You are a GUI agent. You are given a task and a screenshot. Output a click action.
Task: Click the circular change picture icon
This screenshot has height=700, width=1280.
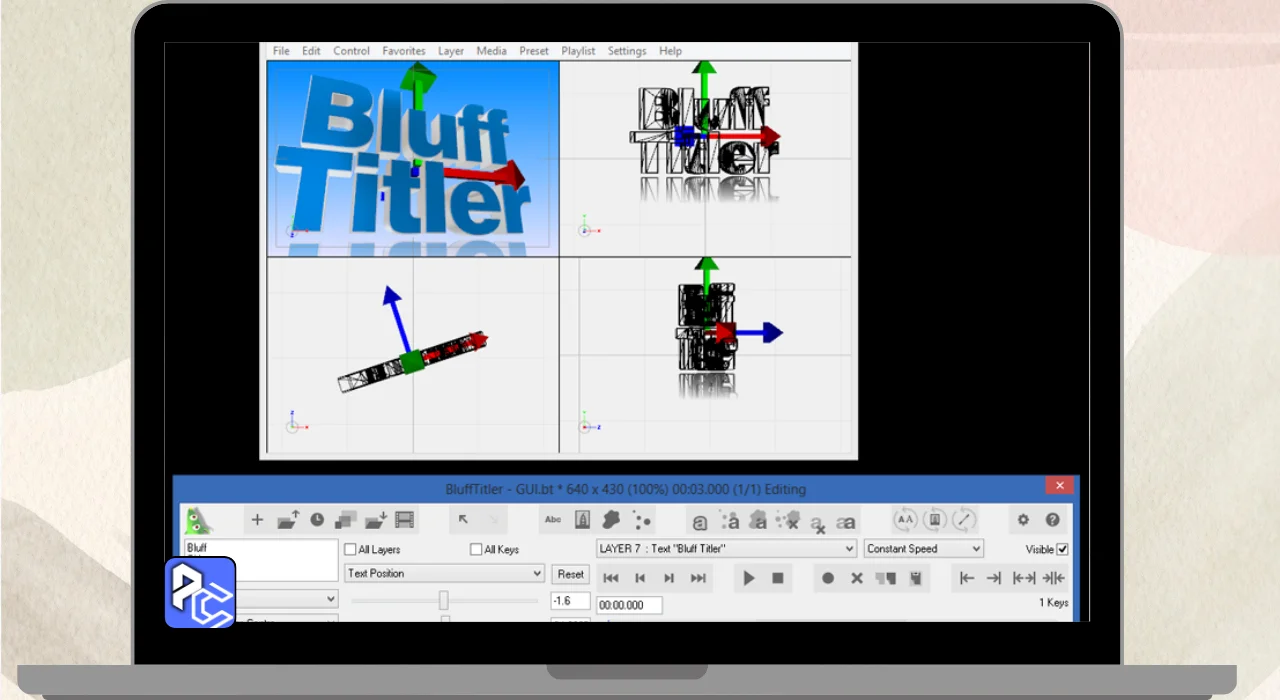(935, 520)
